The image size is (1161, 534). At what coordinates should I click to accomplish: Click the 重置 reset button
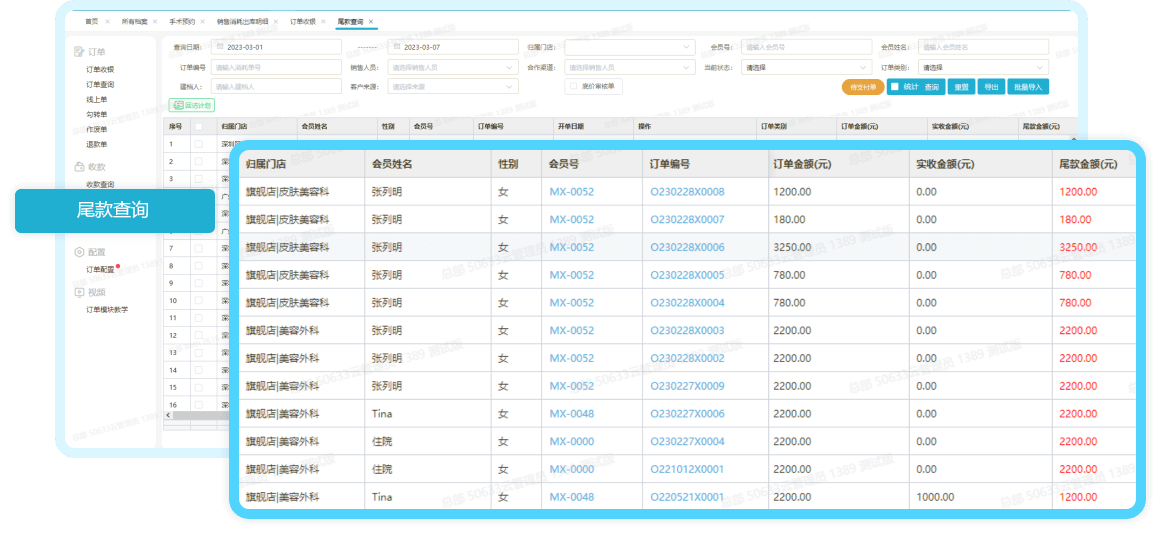point(962,87)
